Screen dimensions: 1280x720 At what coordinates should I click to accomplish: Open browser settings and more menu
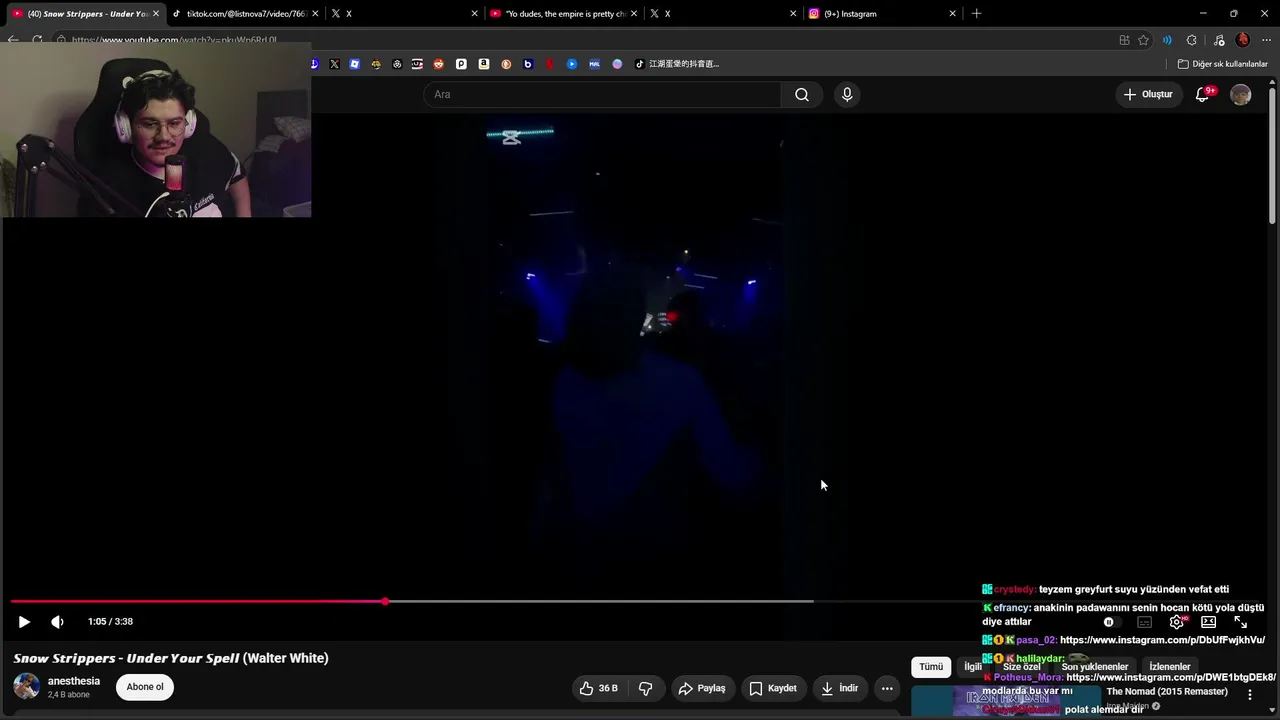click(x=1267, y=40)
